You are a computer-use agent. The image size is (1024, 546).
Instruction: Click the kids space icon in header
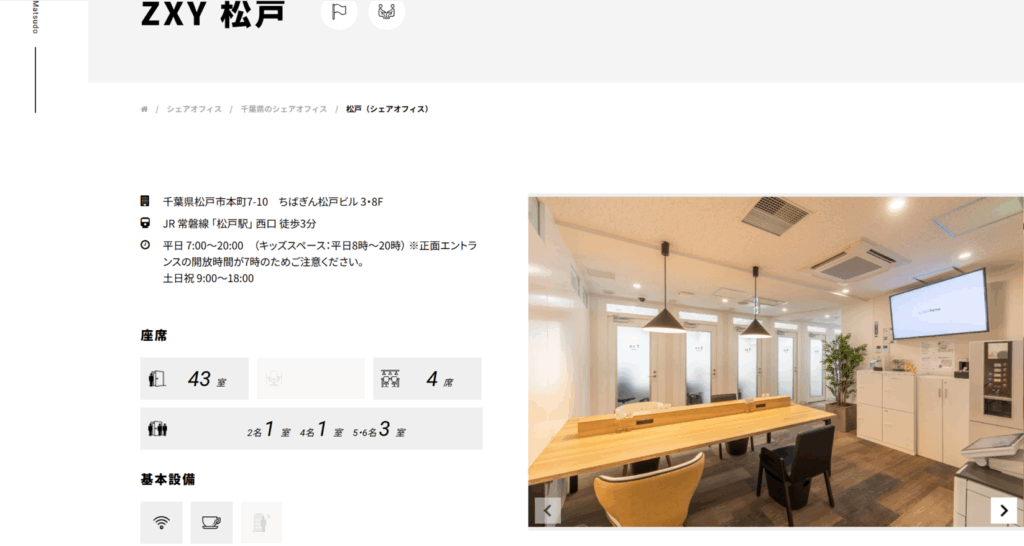tap(387, 12)
